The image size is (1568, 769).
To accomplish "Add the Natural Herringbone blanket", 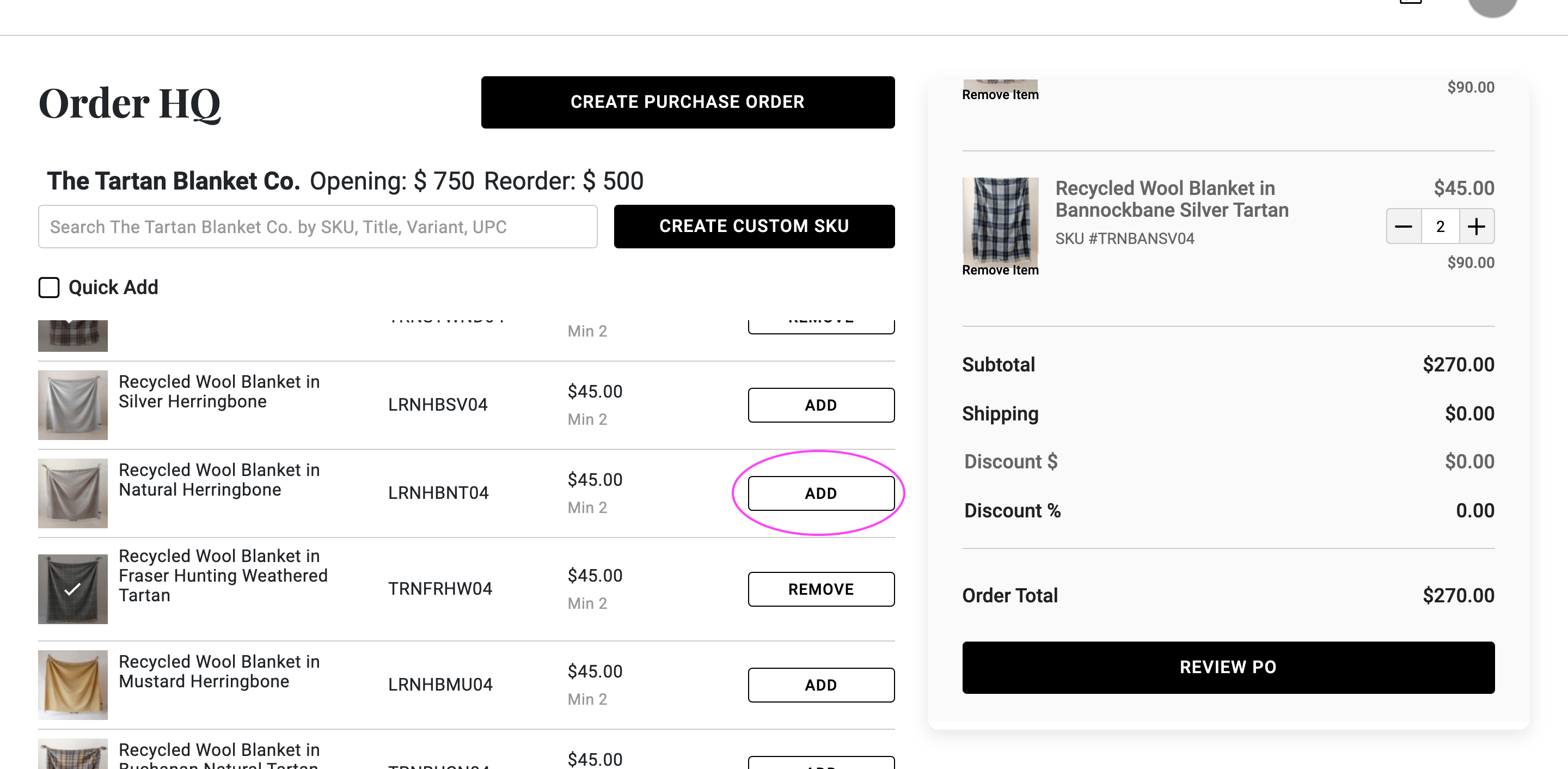I will (x=820, y=493).
